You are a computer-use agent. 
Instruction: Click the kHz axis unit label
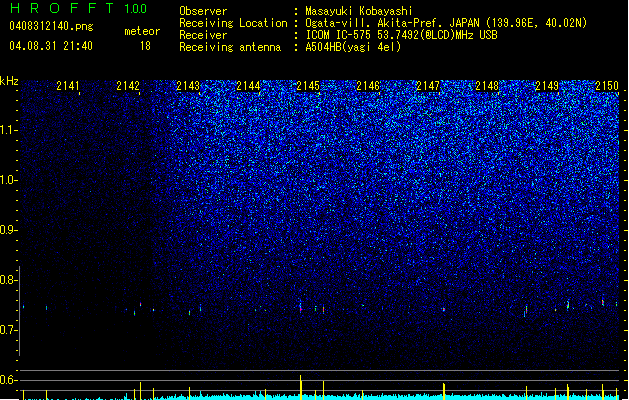tap(9, 81)
